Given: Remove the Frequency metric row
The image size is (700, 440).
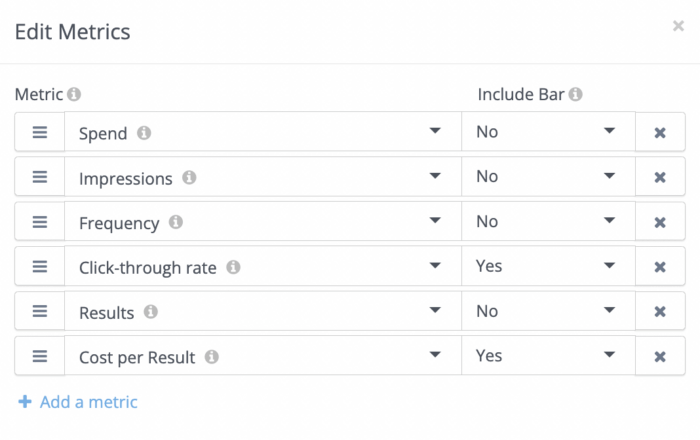Looking at the screenshot, I should coord(660,222).
